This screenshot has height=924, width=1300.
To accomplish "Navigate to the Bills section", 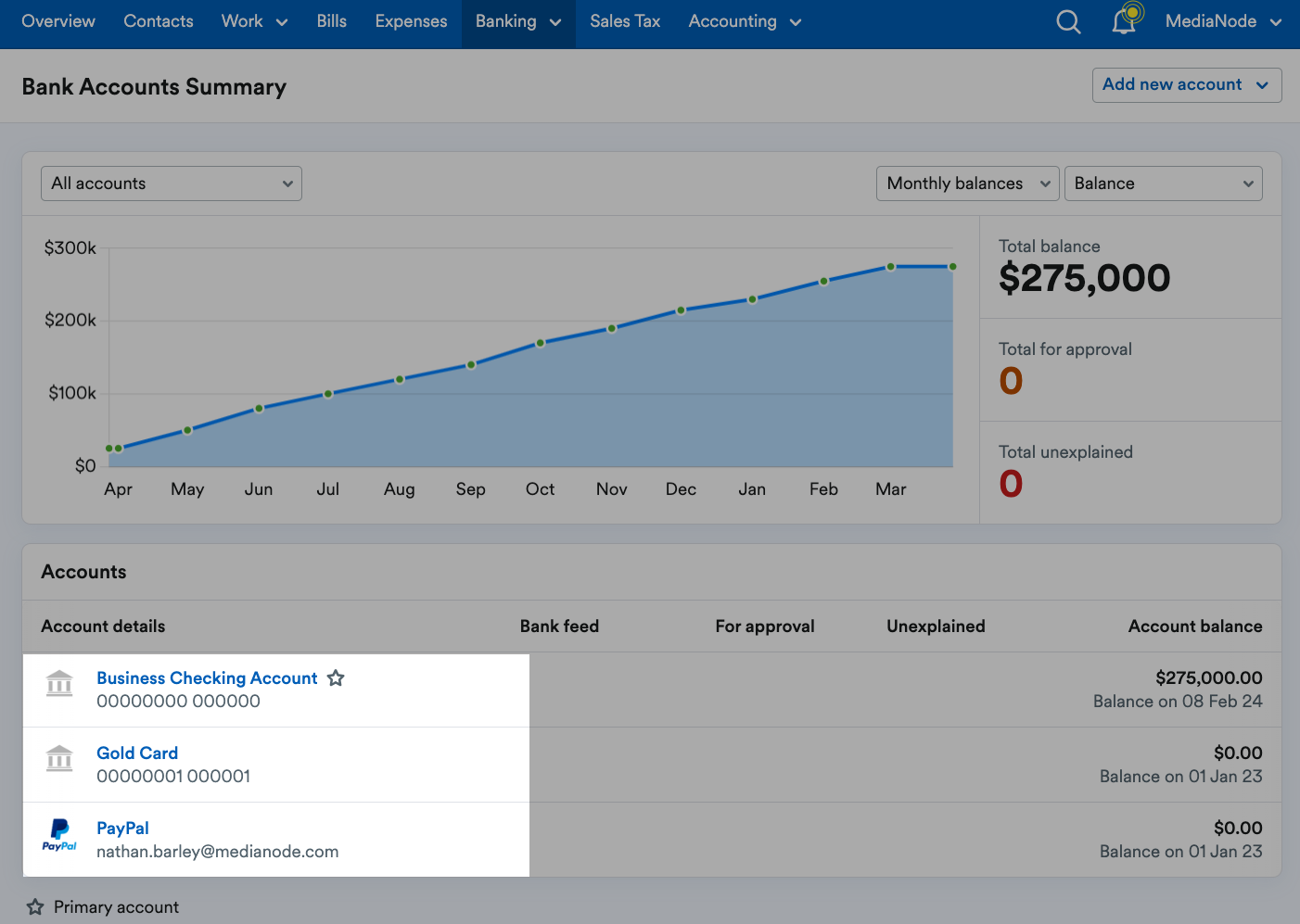I will tap(331, 21).
